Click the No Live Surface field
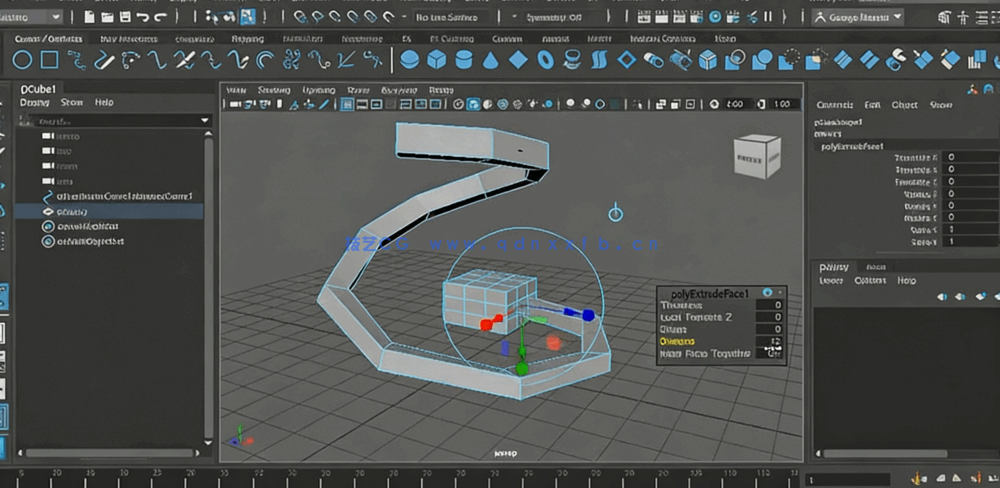 (x=452, y=17)
